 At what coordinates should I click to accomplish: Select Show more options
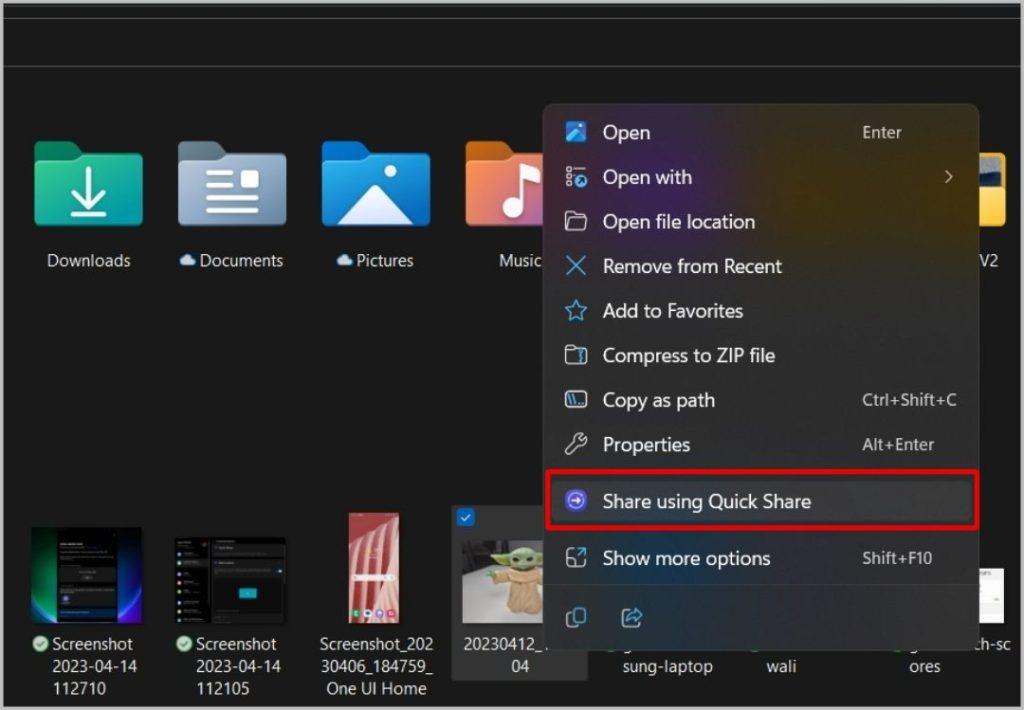pyautogui.click(x=760, y=558)
